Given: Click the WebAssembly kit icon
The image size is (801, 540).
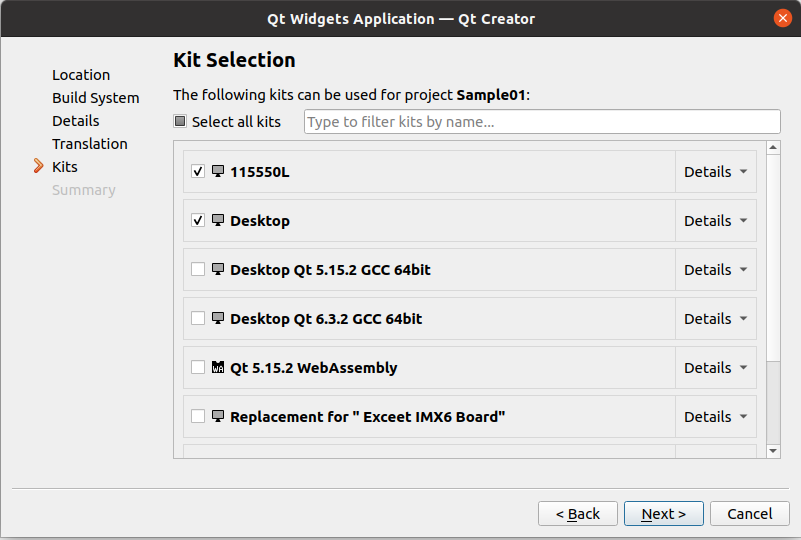Looking at the screenshot, I should (x=217, y=367).
